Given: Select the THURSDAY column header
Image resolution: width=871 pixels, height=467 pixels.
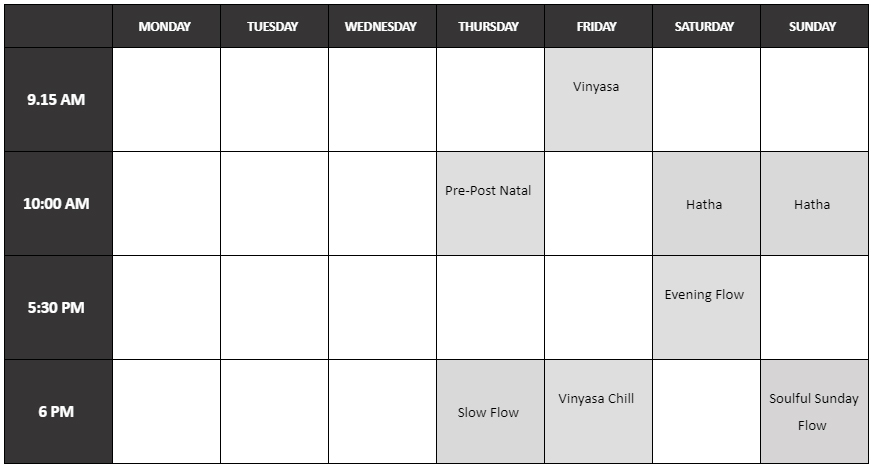Looking at the screenshot, I should (x=490, y=26).
